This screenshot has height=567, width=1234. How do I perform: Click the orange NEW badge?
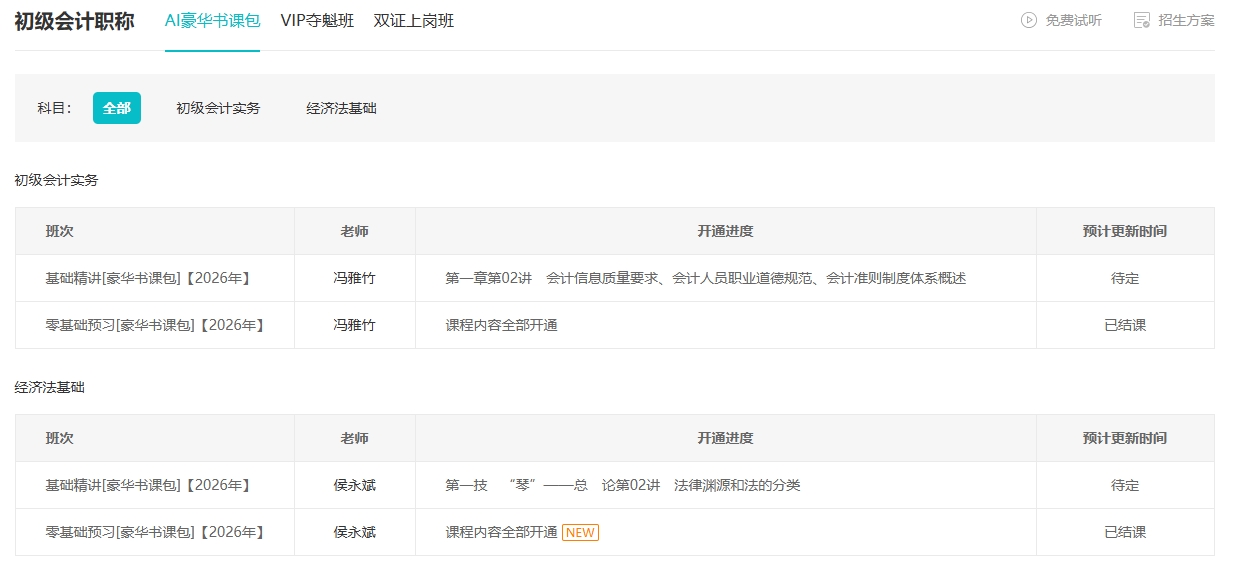tap(580, 532)
